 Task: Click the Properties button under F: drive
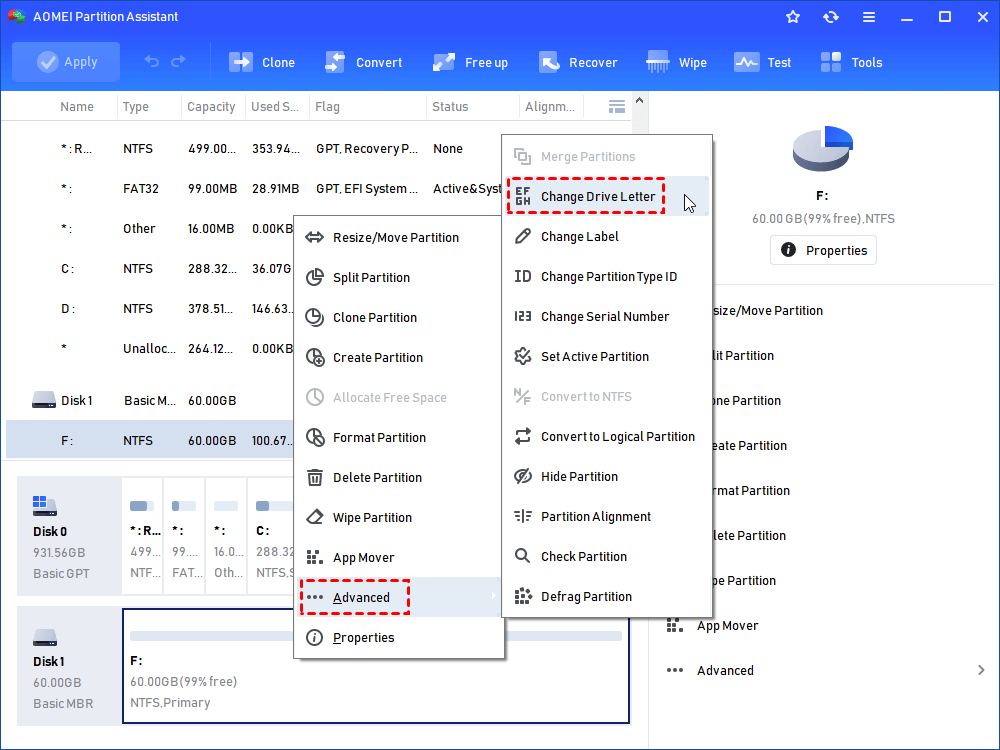coord(823,250)
